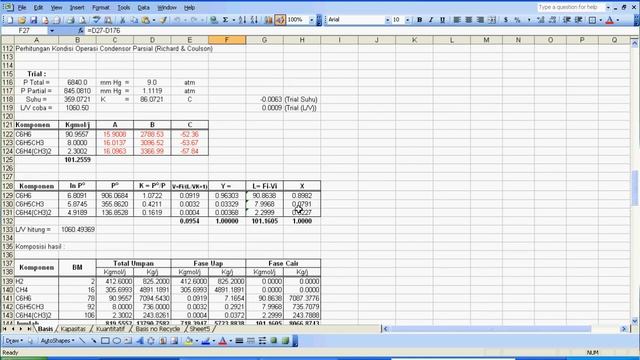Sort ascending with the A-Z icon
The image size is (640, 360).
click(x=242, y=20)
